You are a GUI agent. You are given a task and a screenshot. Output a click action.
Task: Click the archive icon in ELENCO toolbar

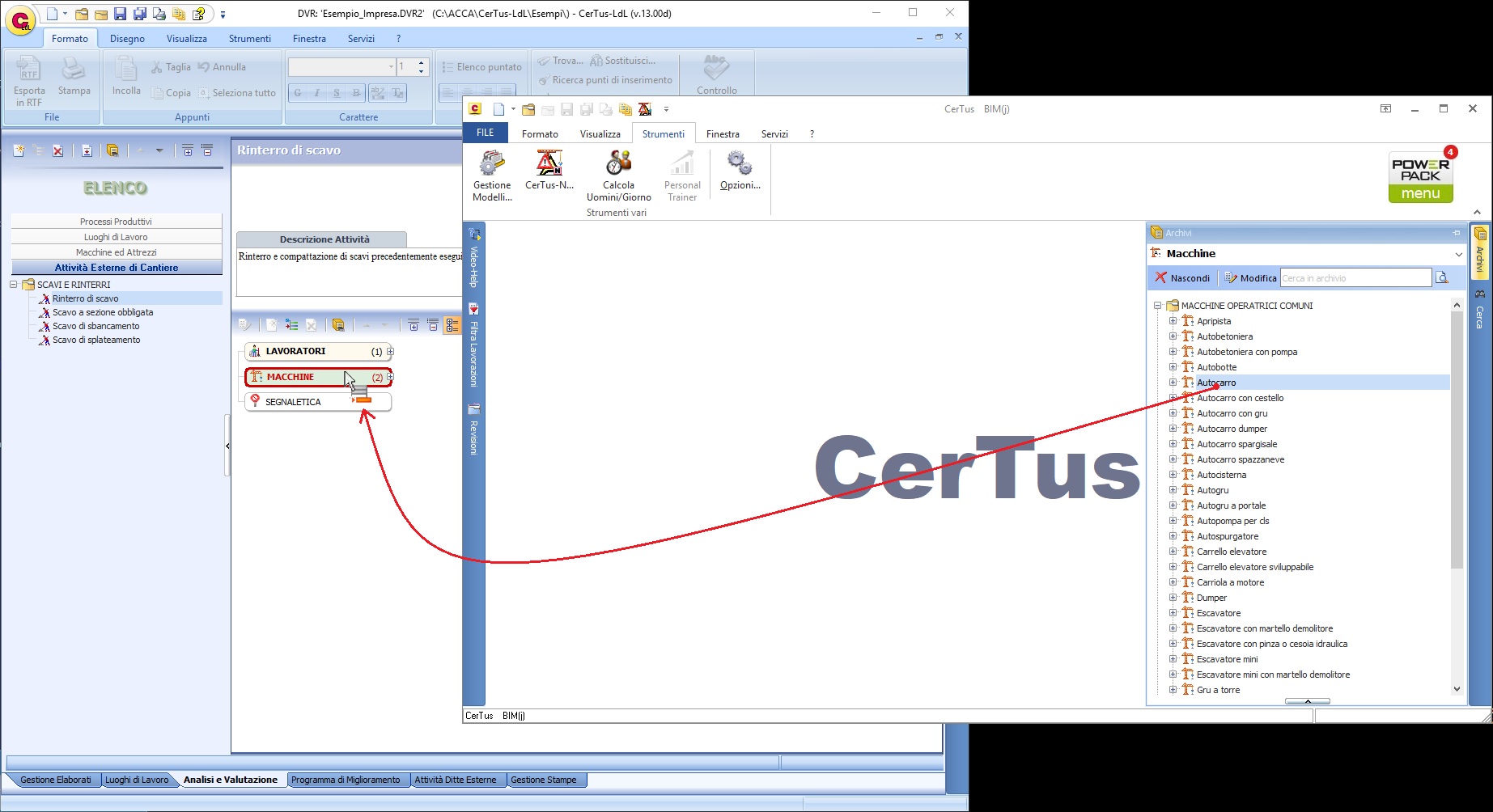112,150
